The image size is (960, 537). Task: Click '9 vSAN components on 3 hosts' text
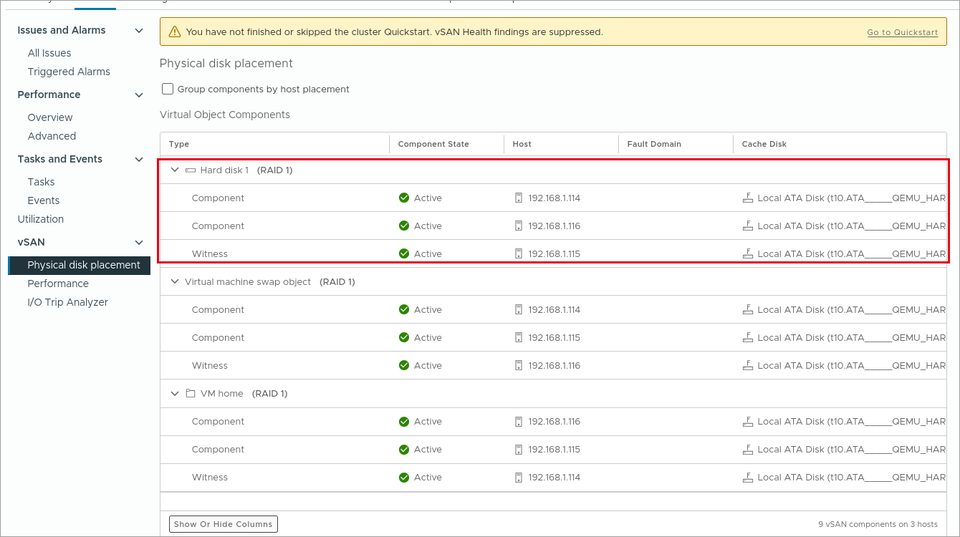877,524
